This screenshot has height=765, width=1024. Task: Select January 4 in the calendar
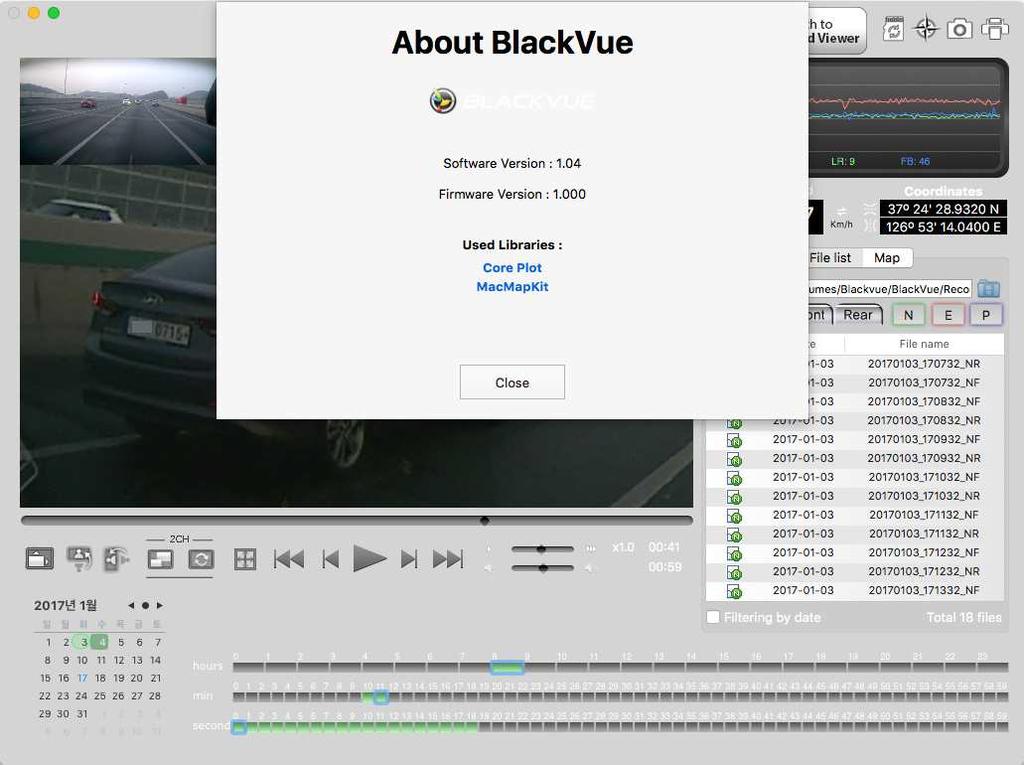click(x=101, y=642)
